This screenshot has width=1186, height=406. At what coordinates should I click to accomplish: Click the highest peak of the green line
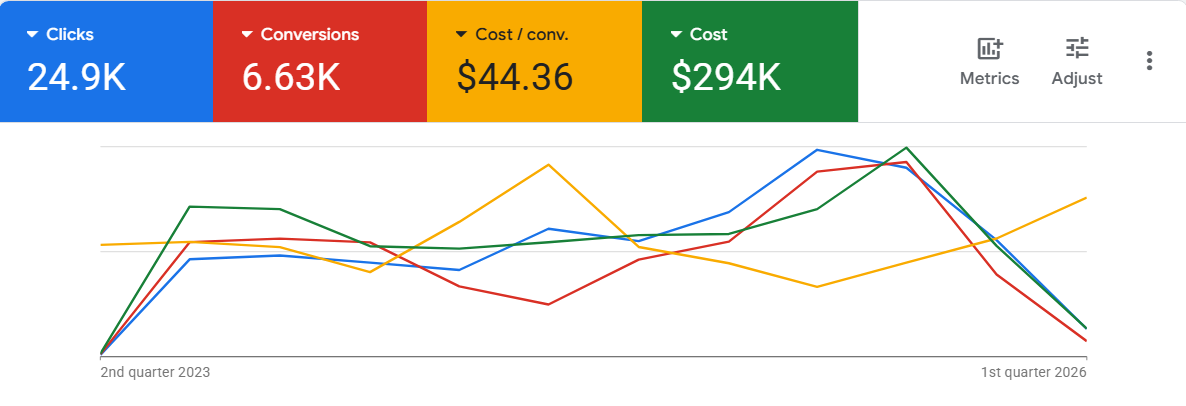click(x=907, y=147)
